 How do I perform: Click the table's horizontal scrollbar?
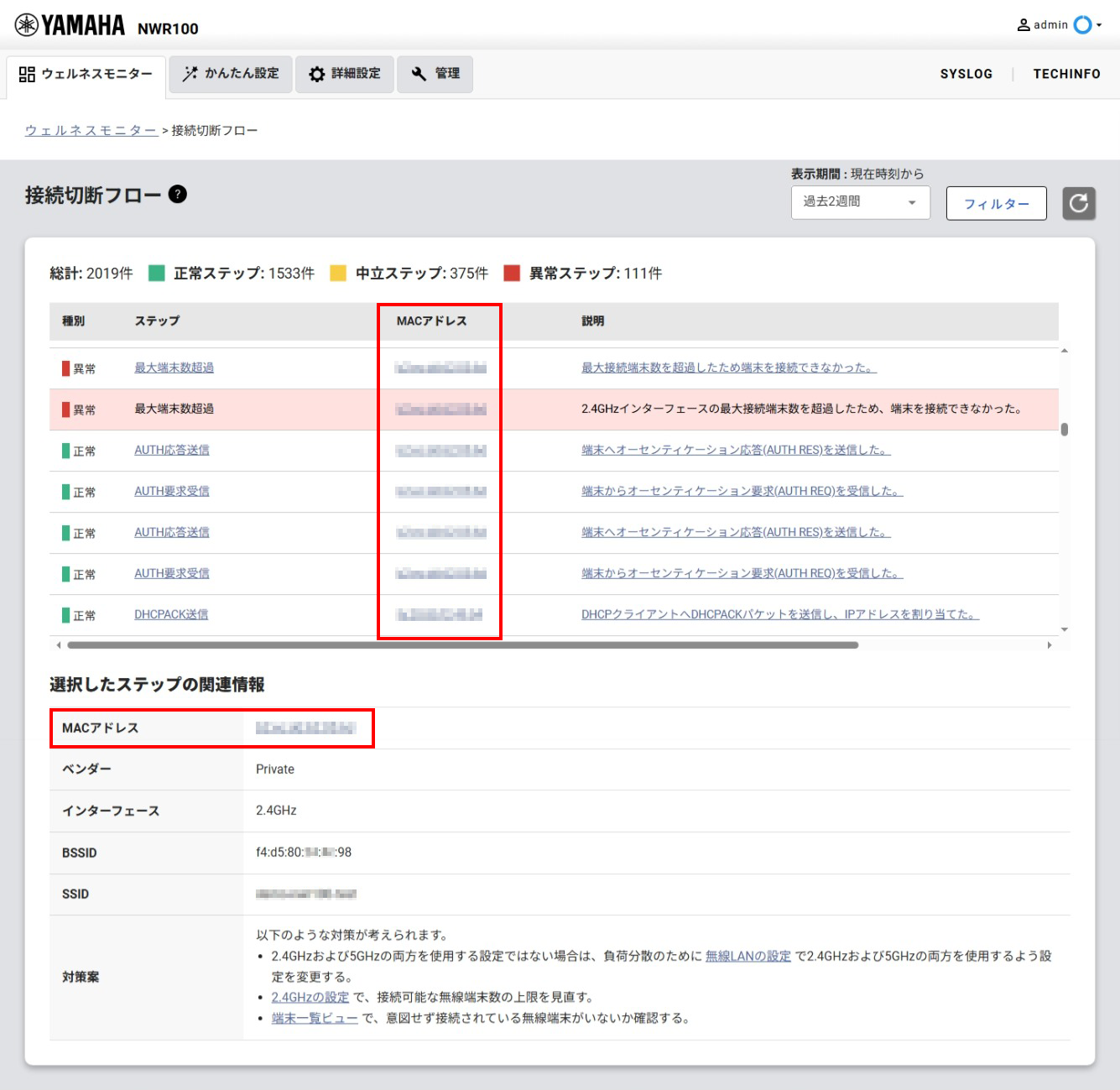(x=462, y=645)
